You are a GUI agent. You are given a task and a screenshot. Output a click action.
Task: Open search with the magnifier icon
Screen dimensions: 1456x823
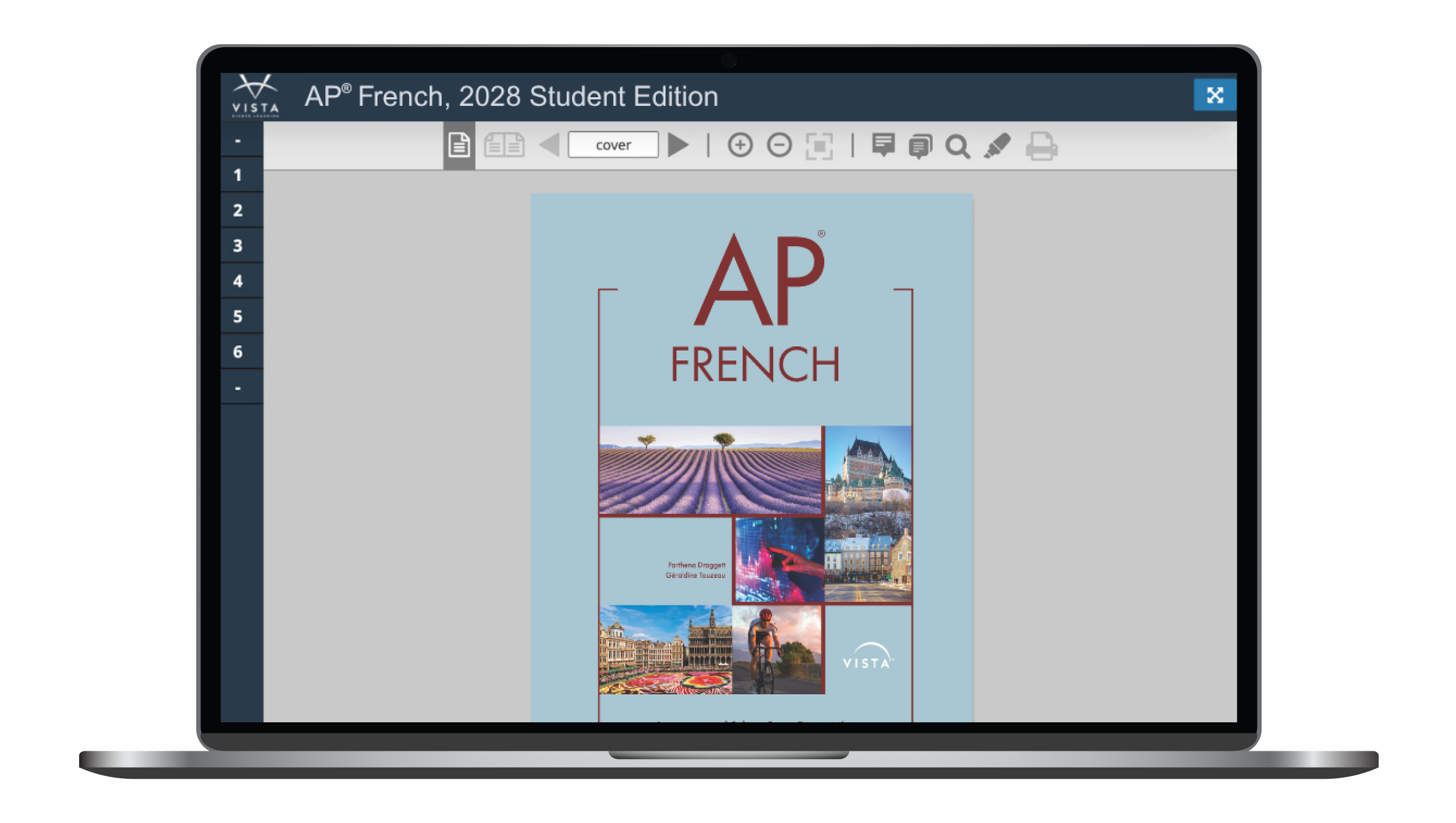958,146
